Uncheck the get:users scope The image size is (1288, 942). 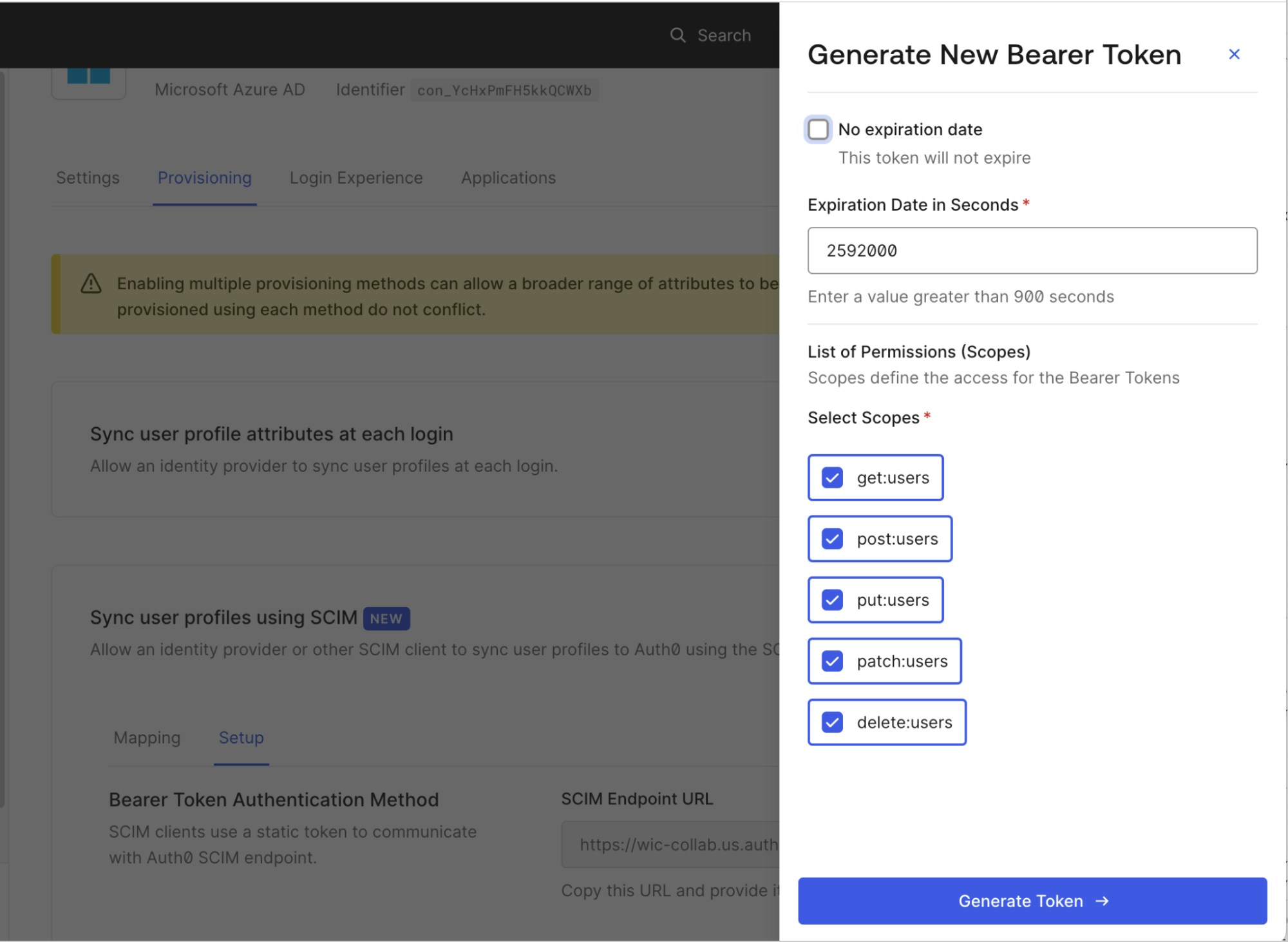click(831, 477)
